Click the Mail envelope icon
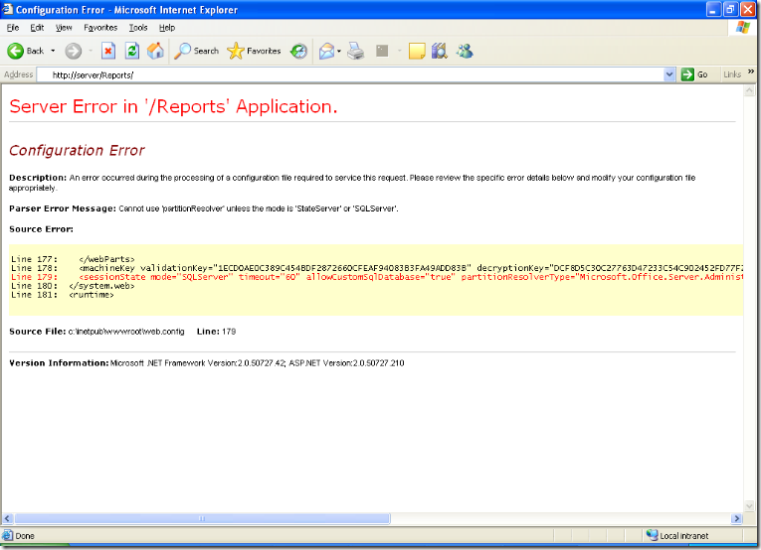761x550 pixels. point(327,51)
